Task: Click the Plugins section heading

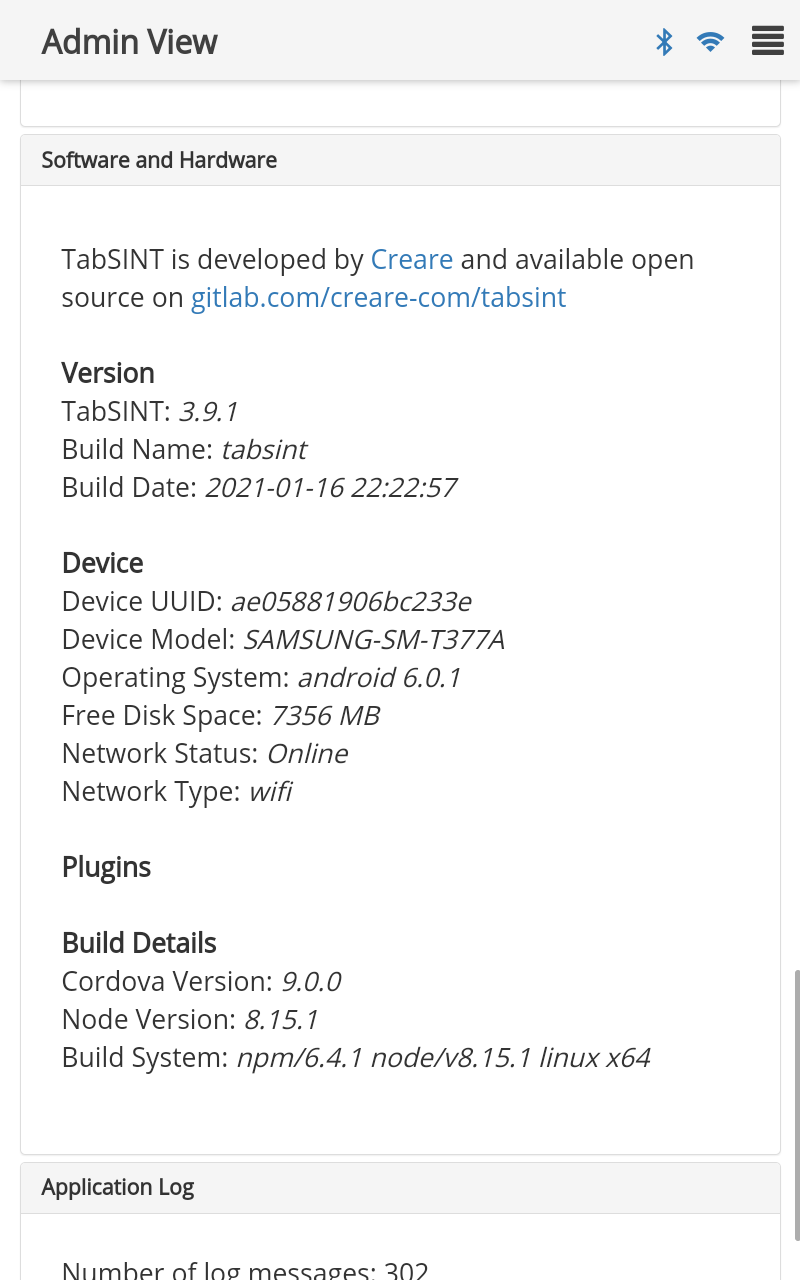Action: [106, 867]
